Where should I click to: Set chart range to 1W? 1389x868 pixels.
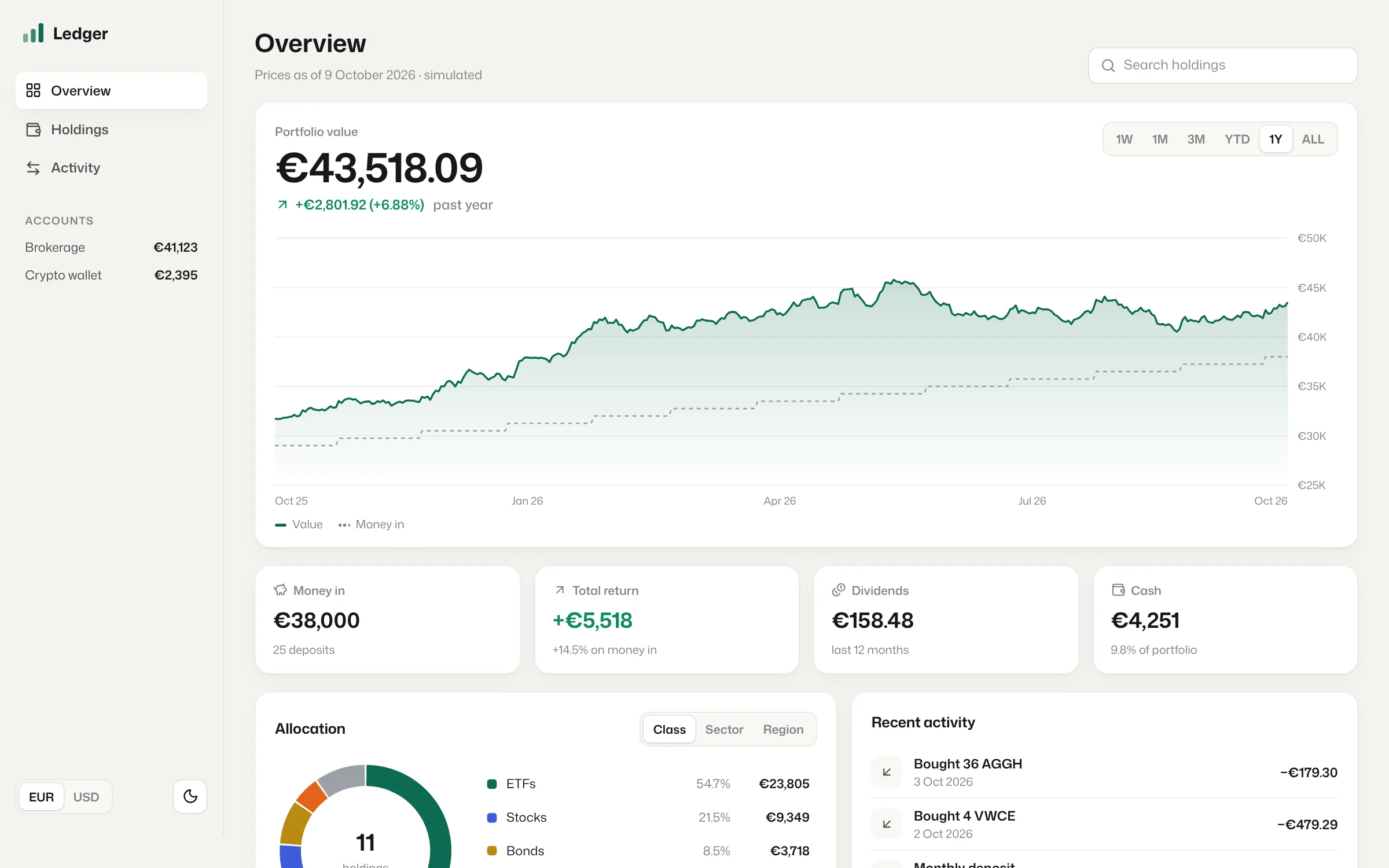coord(1124,139)
